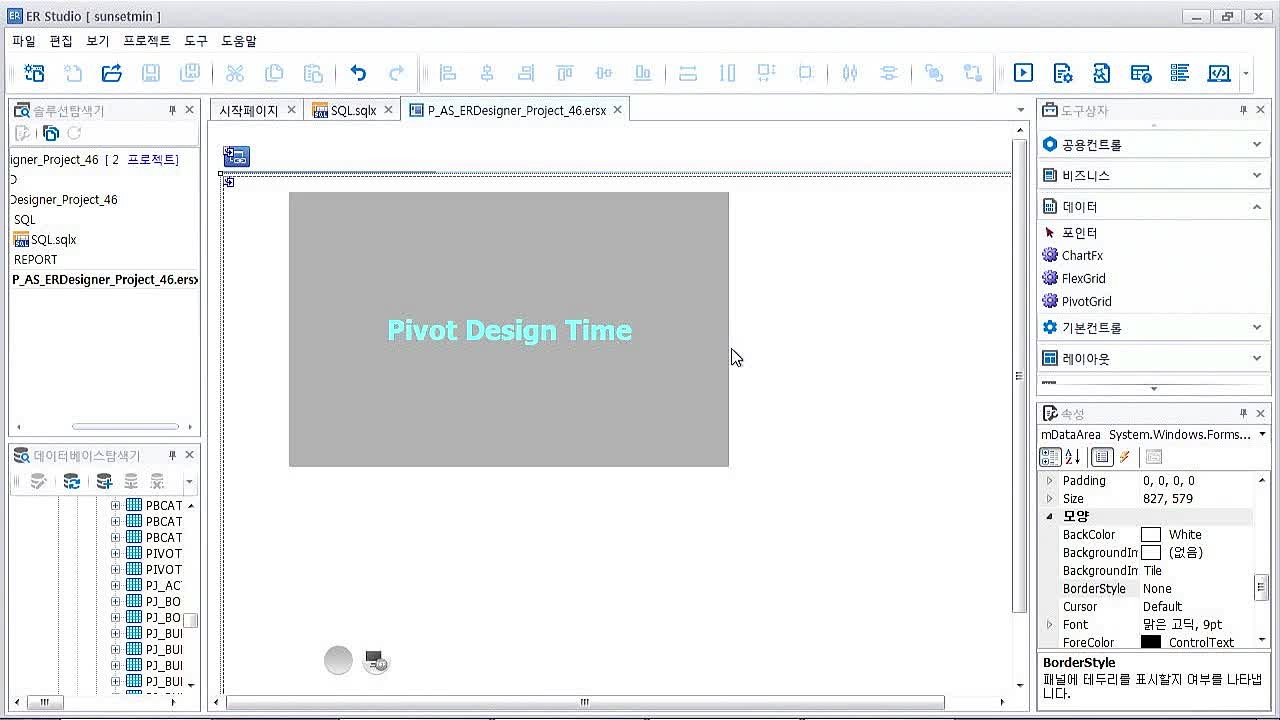1280x720 pixels.
Task: Click the ForeColor black color swatch
Action: pyautogui.click(x=1151, y=643)
